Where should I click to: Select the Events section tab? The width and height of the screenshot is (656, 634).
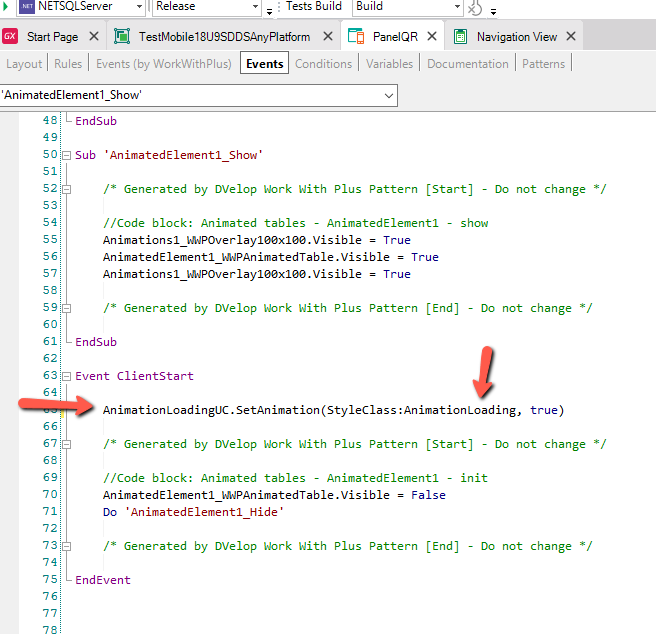tap(264, 63)
